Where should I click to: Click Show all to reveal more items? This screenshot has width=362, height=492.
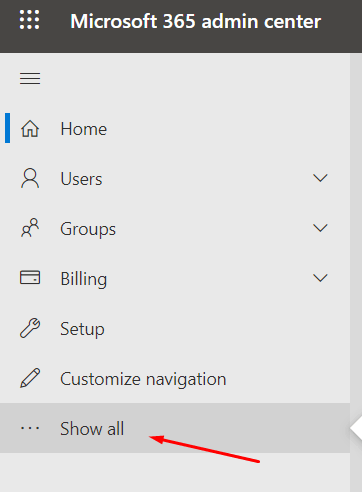(175, 428)
